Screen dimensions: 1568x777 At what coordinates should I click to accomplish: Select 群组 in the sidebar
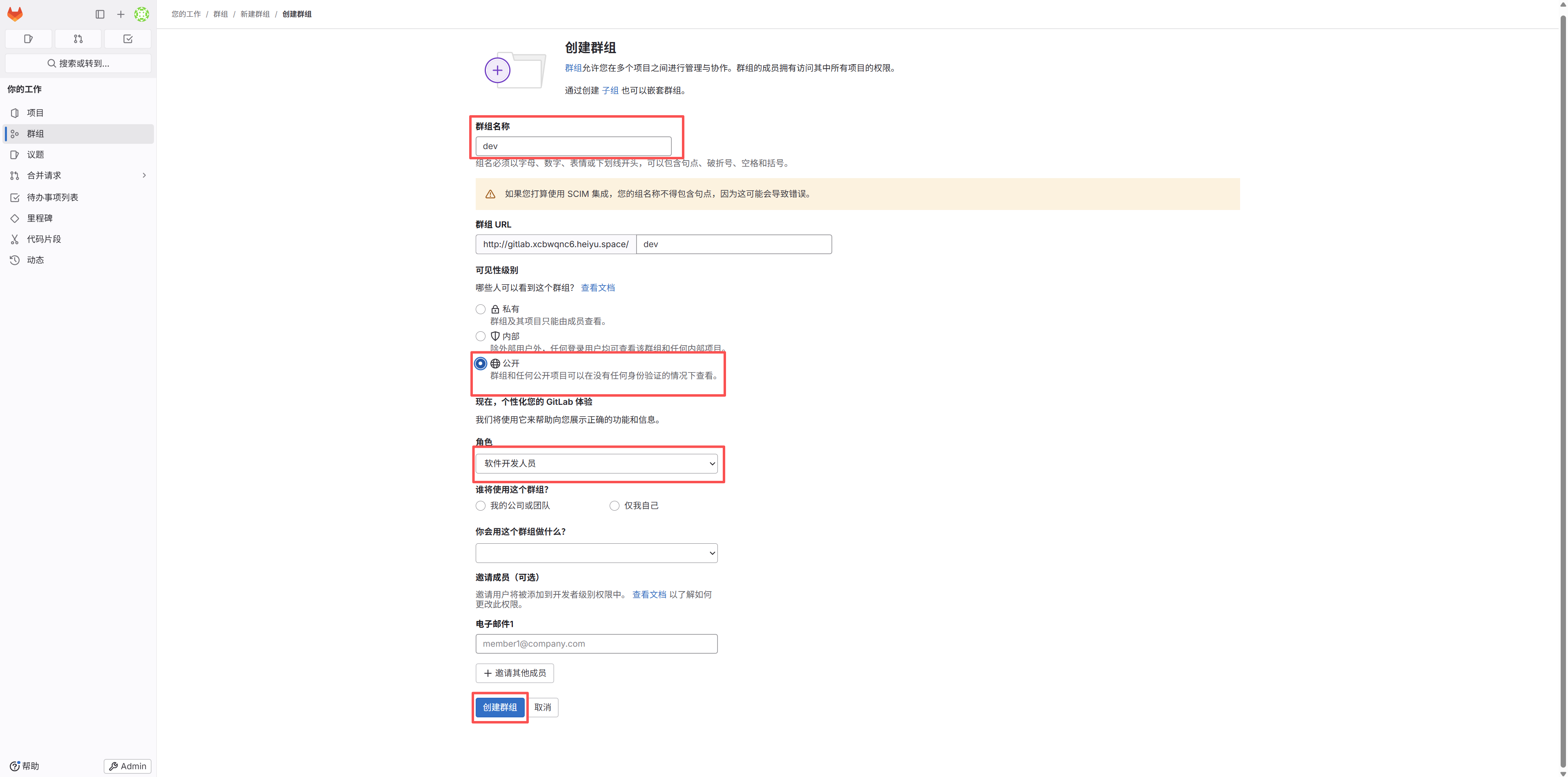(78, 133)
